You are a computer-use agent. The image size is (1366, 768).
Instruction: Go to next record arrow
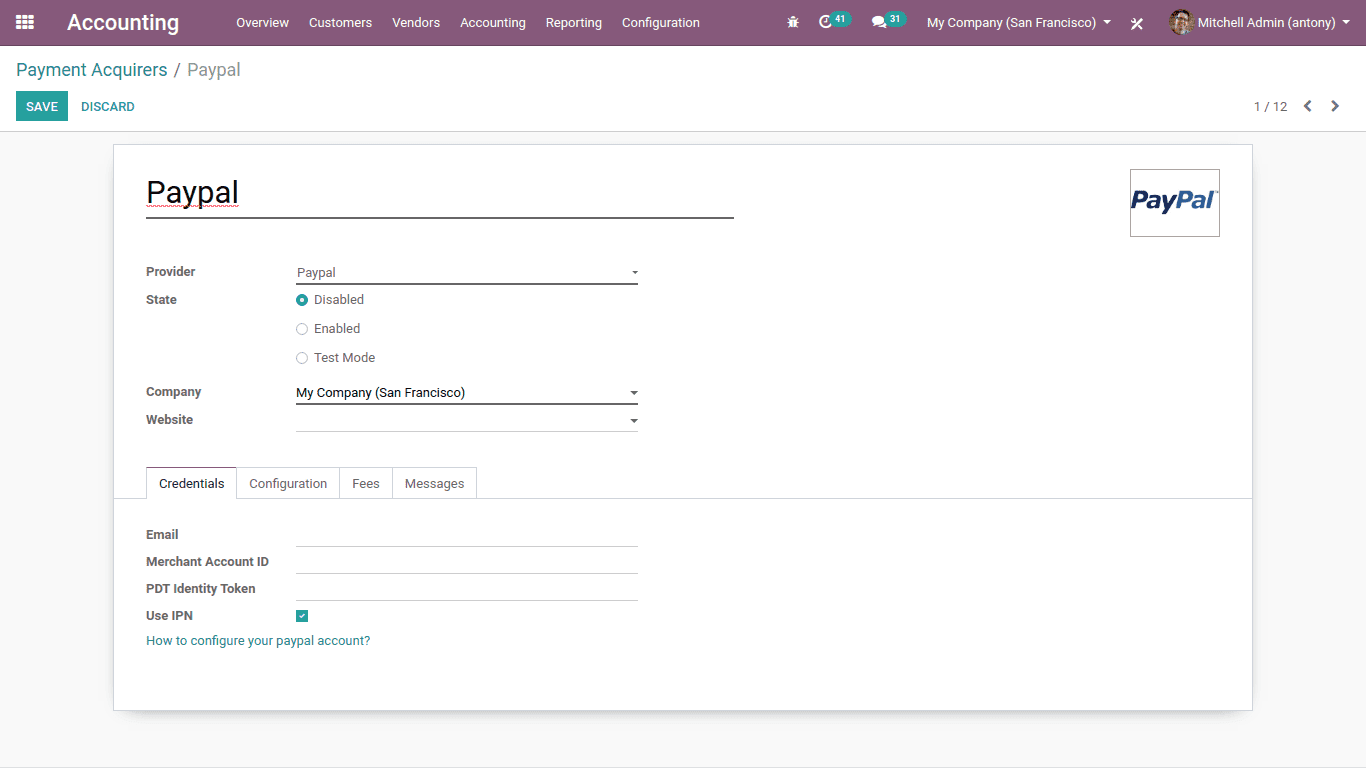click(x=1335, y=106)
